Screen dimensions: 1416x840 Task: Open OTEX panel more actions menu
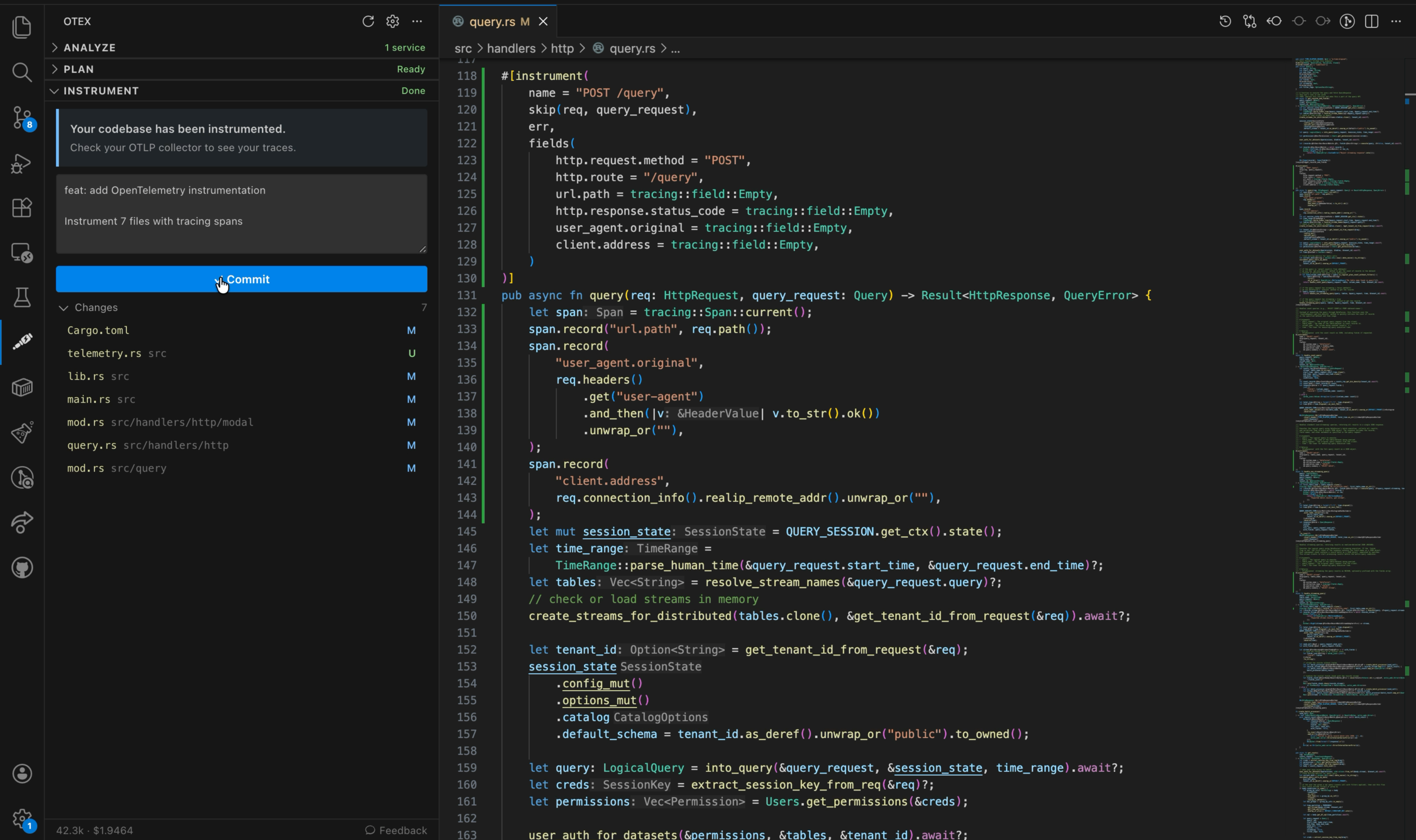(x=417, y=21)
